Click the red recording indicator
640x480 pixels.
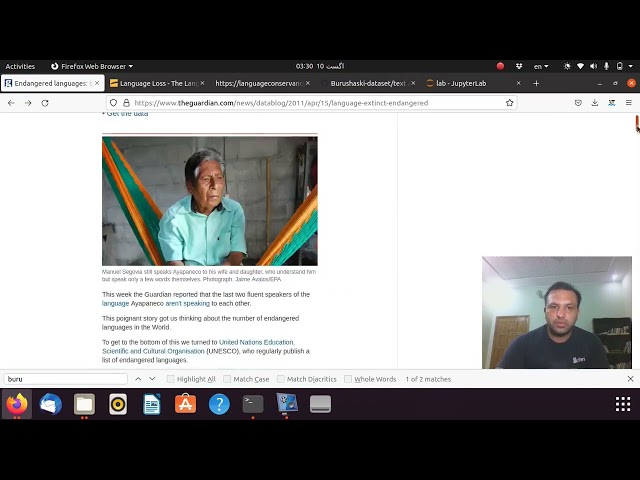(x=500, y=66)
